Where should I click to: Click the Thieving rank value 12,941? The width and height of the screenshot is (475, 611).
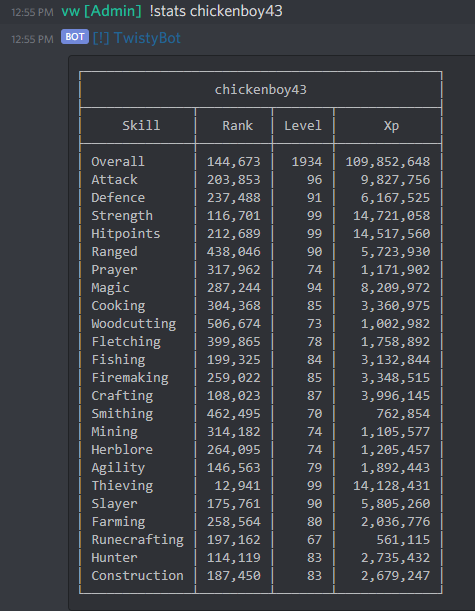click(237, 486)
